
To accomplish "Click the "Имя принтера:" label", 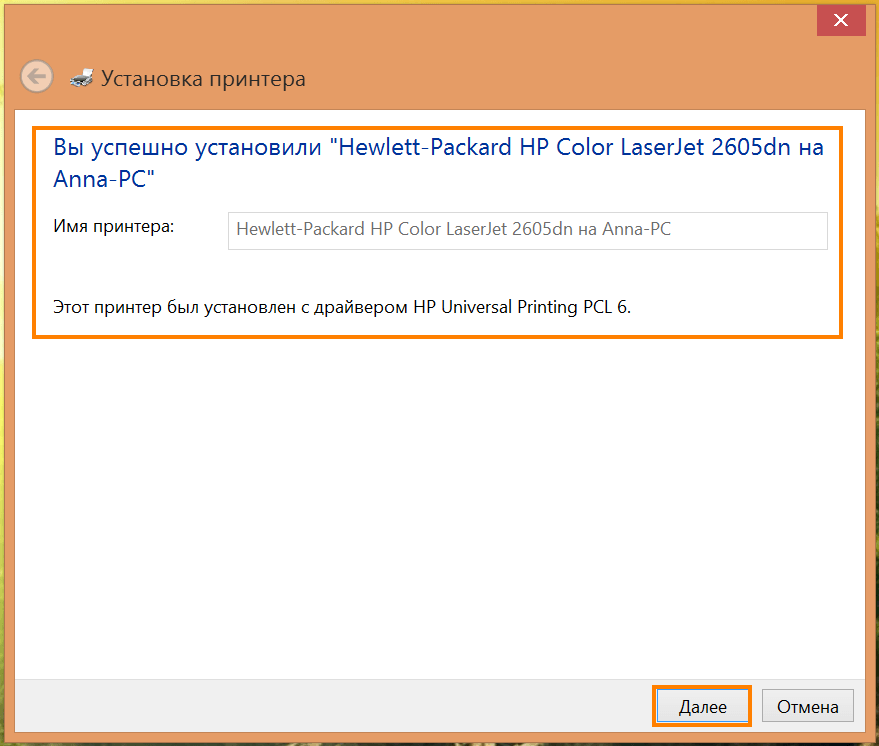I will point(113,227).
